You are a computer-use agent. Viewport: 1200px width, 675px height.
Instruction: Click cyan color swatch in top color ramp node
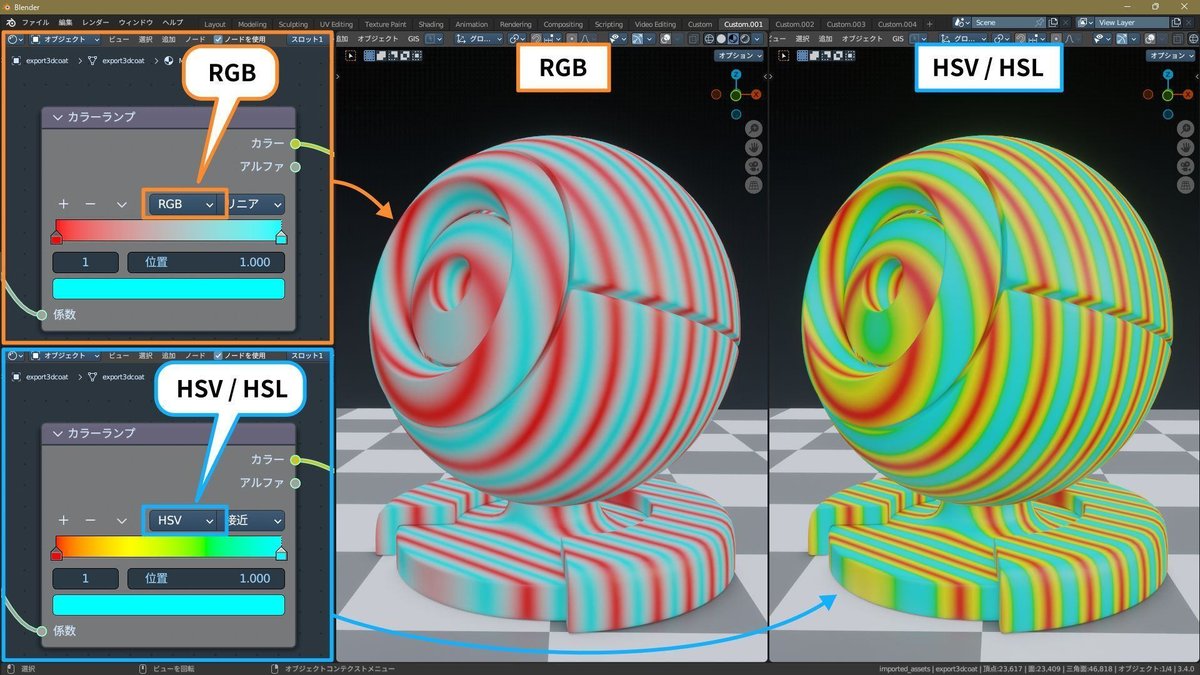169,289
